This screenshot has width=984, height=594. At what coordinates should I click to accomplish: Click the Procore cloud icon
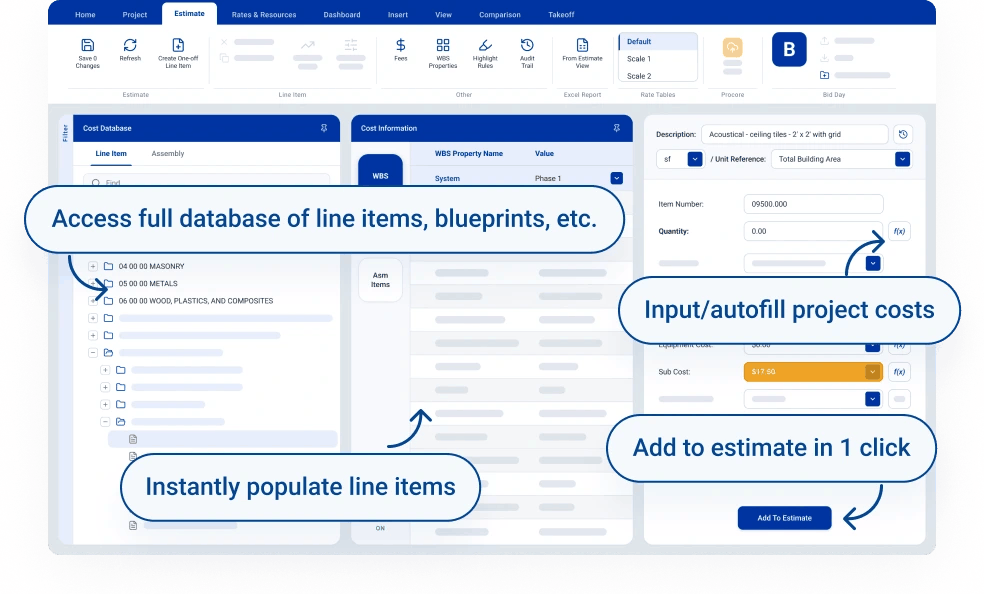tap(732, 47)
